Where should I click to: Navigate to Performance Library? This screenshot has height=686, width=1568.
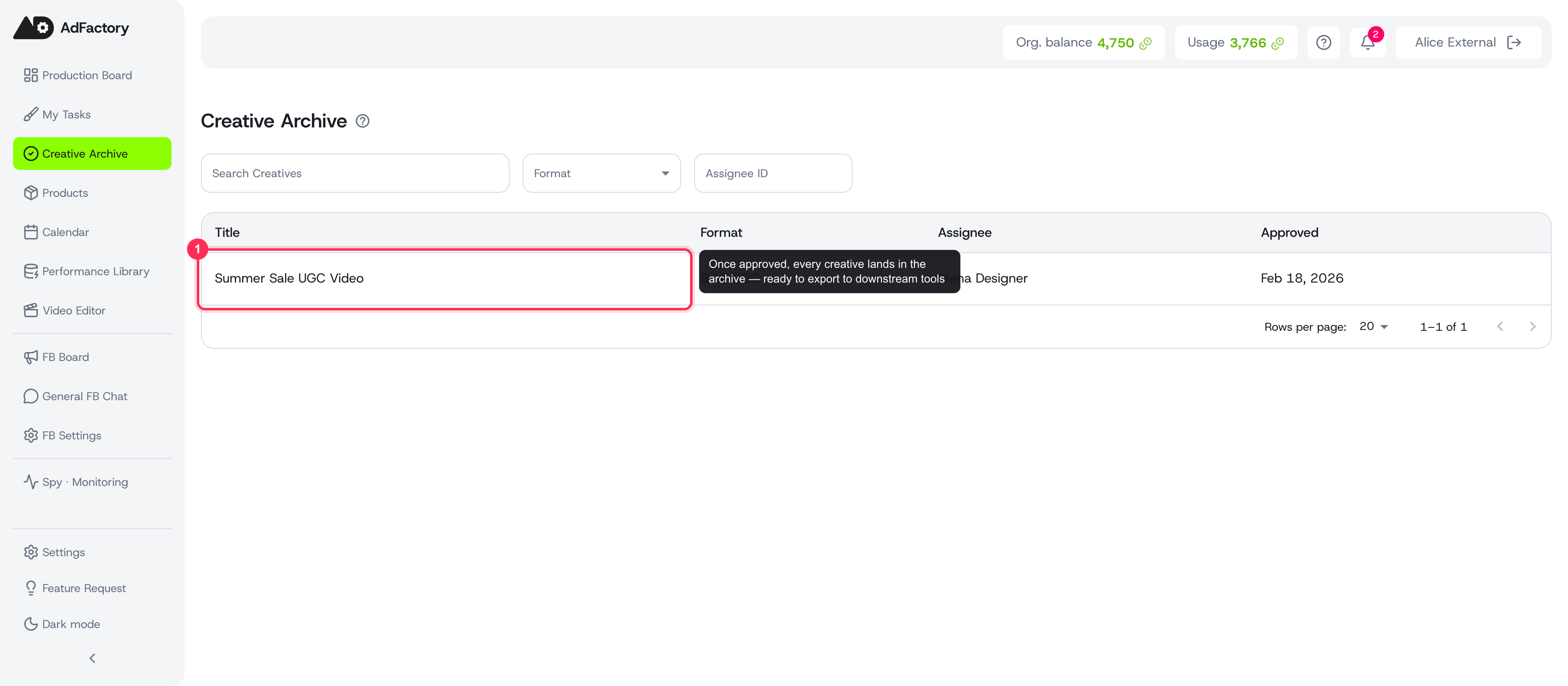click(x=92, y=272)
